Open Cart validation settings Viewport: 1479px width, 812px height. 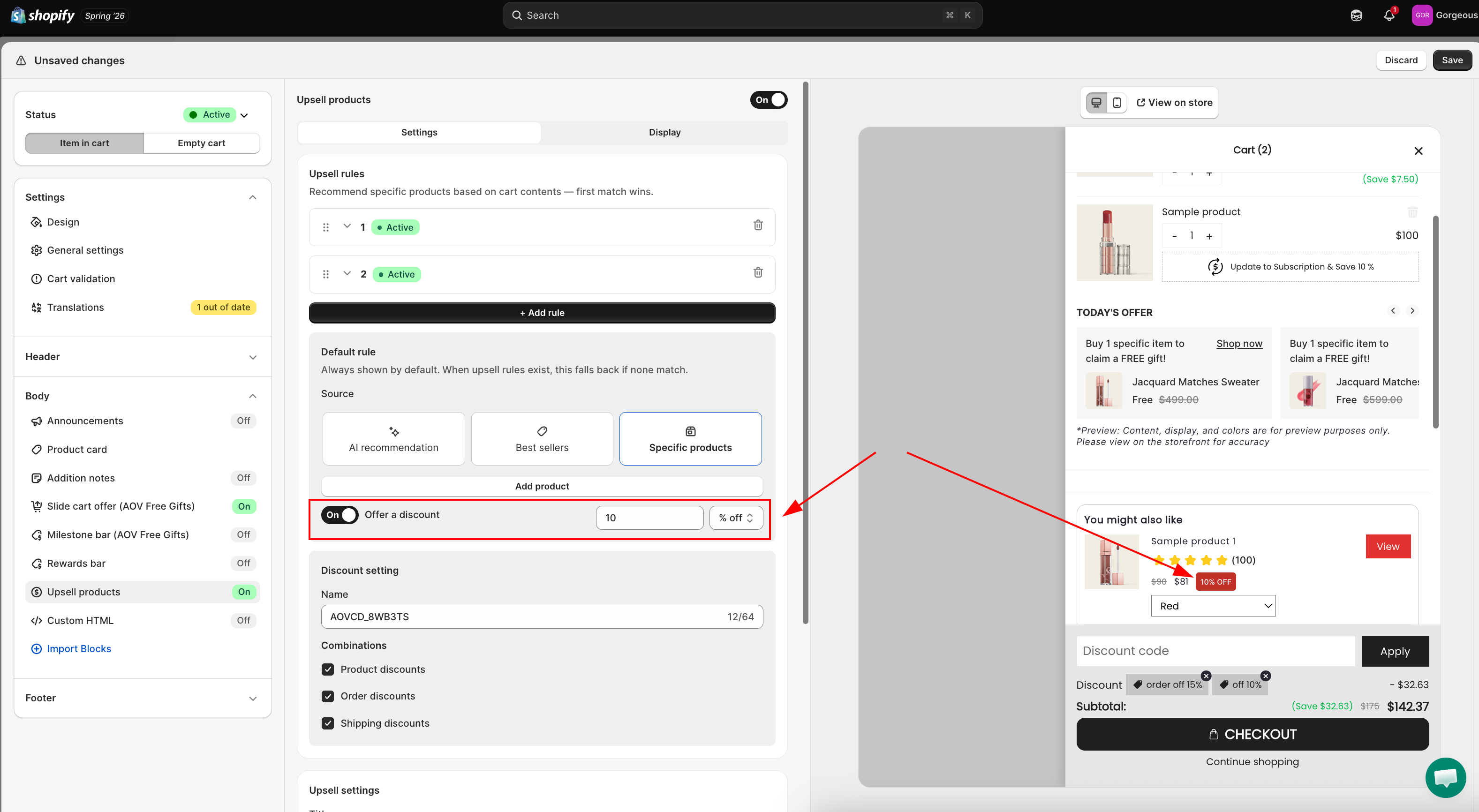[x=143, y=279]
